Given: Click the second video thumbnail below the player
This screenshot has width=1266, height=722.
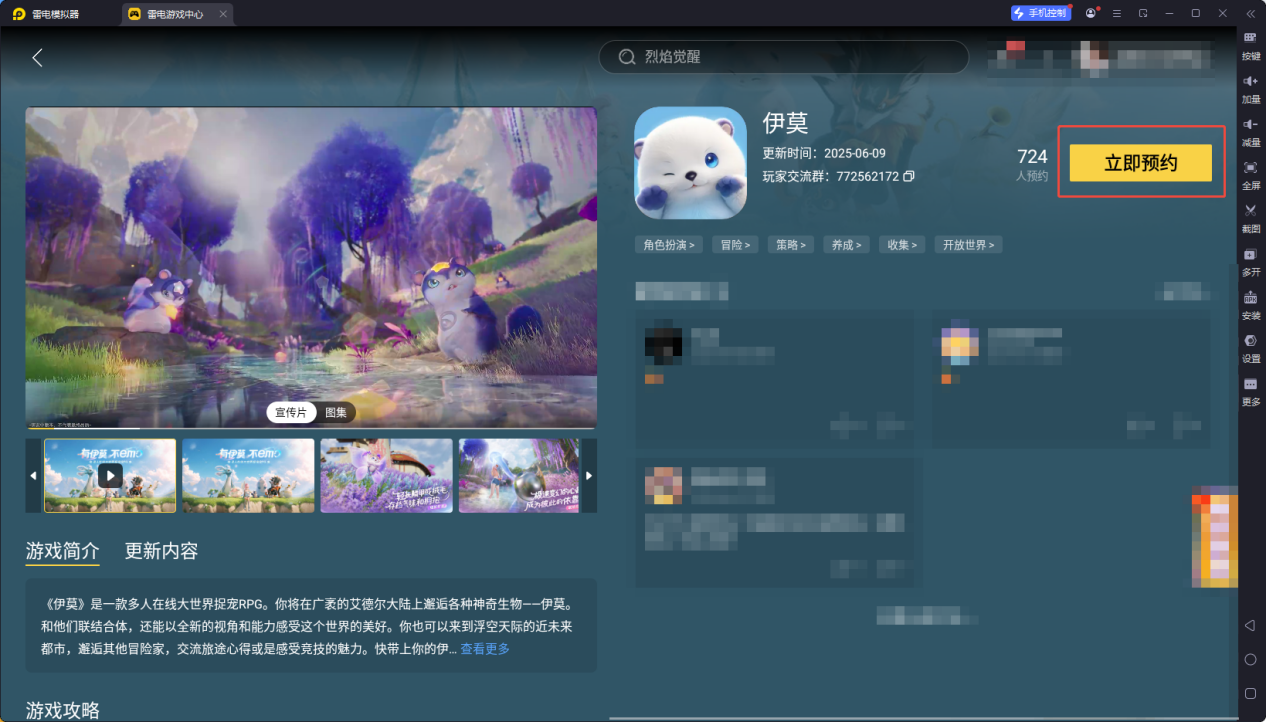Looking at the screenshot, I should click(x=247, y=475).
